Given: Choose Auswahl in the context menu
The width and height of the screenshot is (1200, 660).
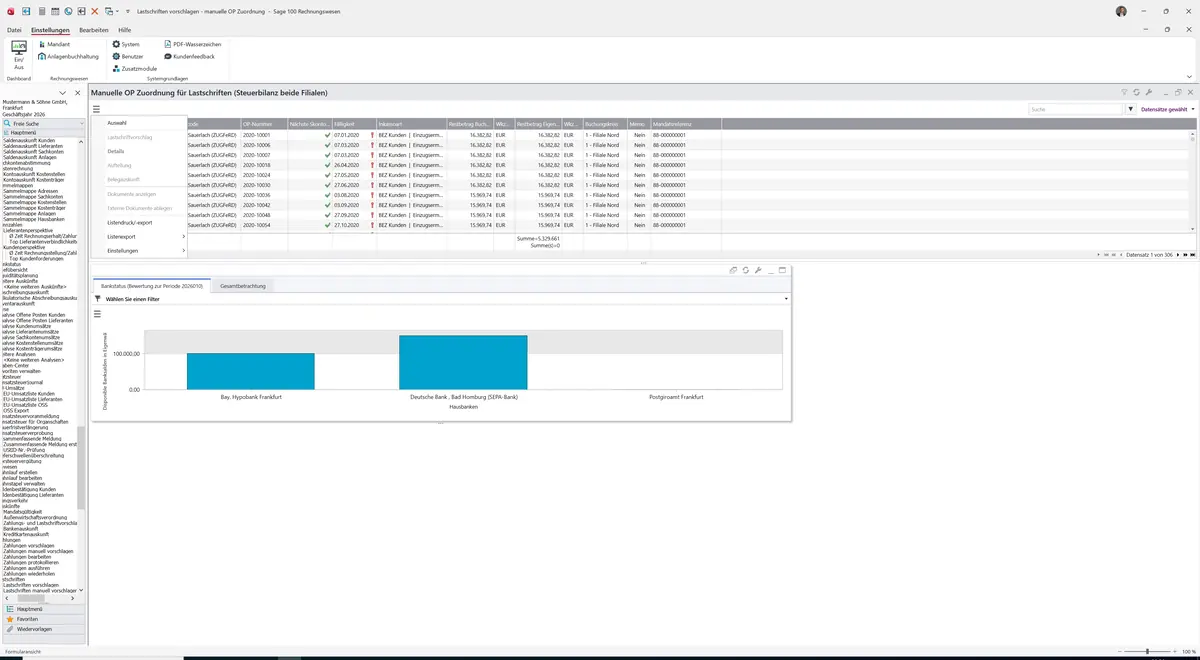Looking at the screenshot, I should click(117, 123).
